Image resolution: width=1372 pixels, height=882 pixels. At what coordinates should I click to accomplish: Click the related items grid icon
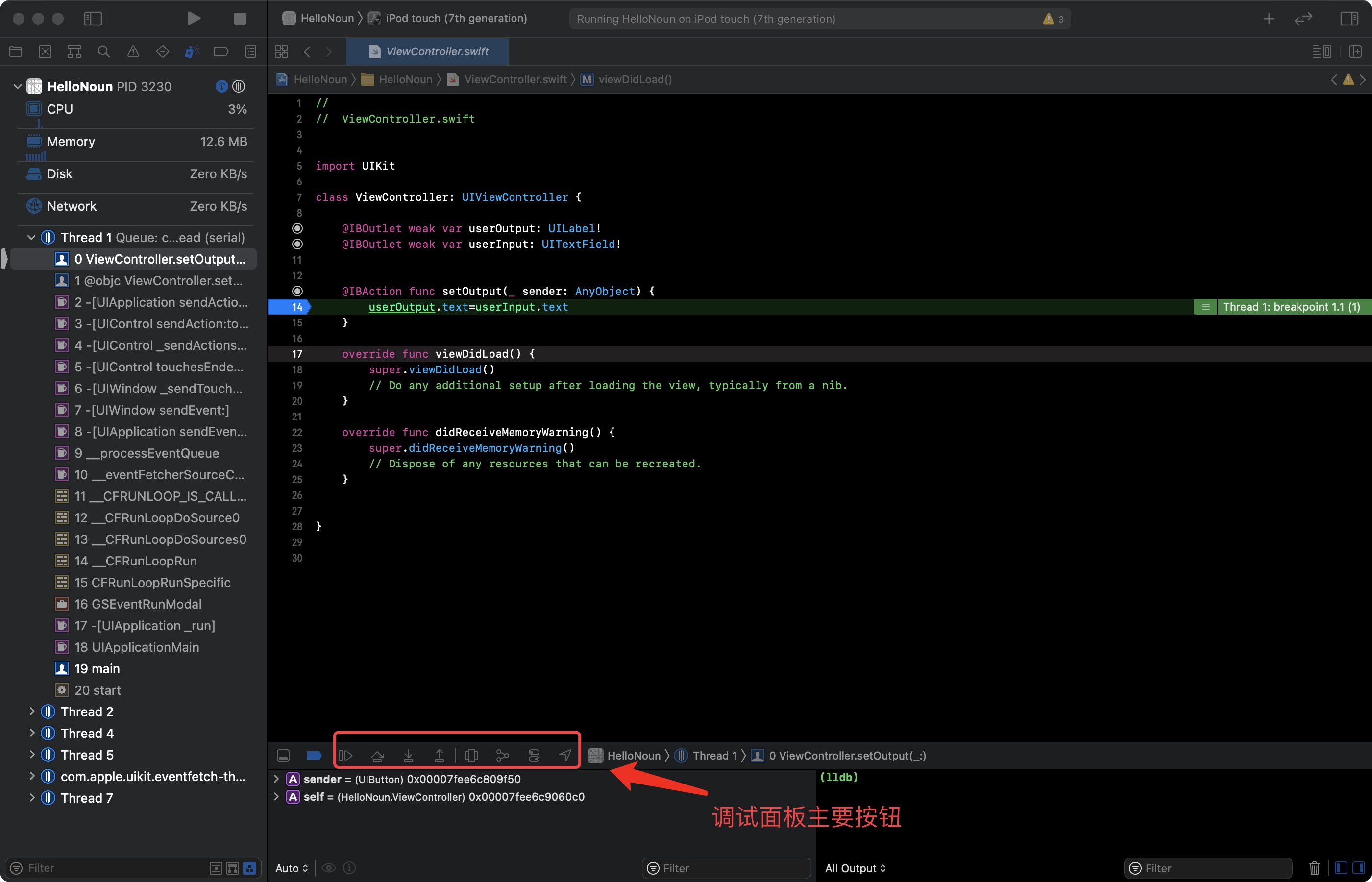pos(281,51)
